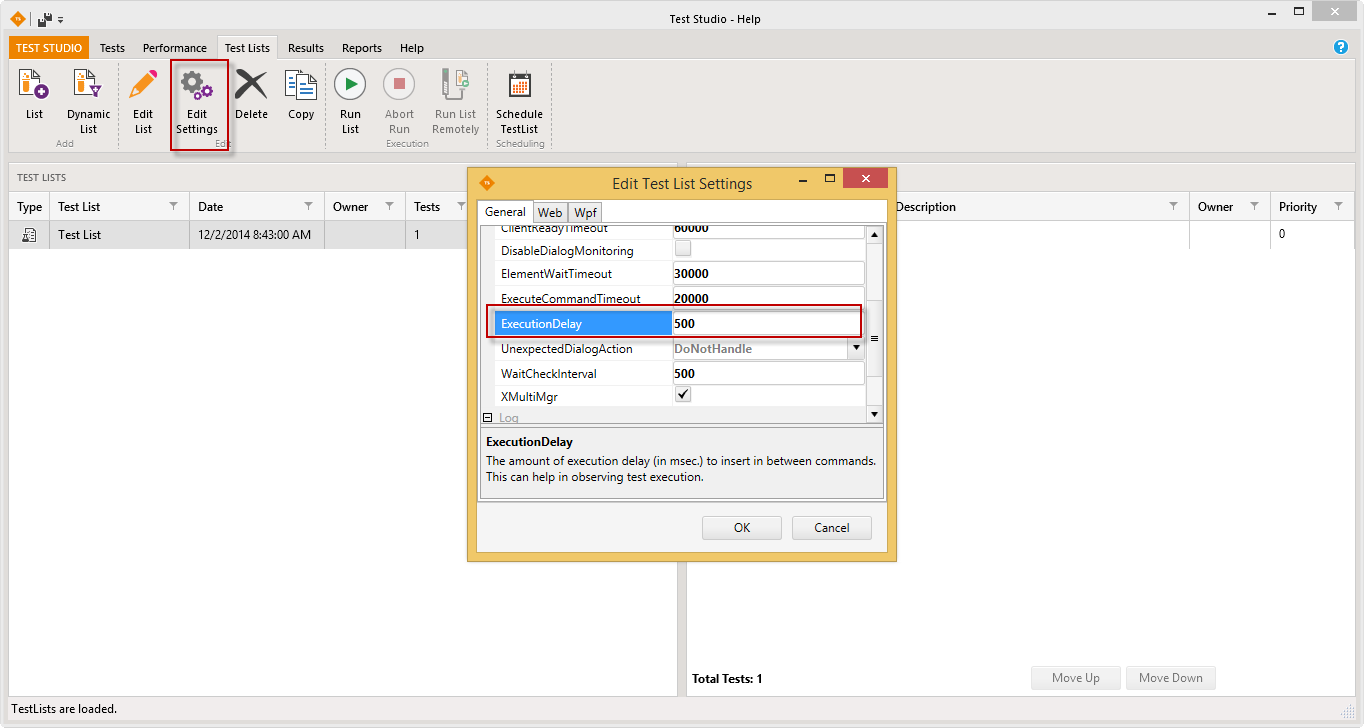
Task: Collapse the Log section
Action: click(488, 418)
